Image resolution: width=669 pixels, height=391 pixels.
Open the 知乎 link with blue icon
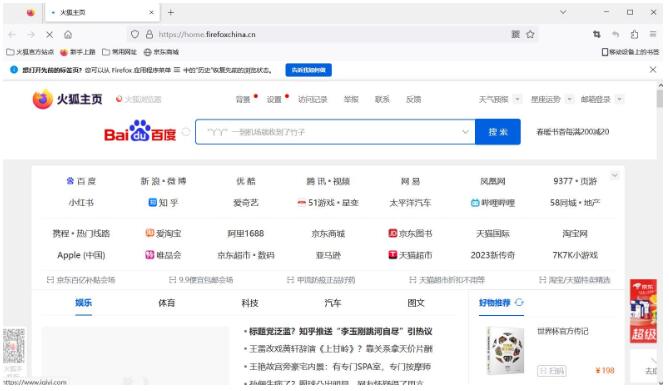point(163,203)
